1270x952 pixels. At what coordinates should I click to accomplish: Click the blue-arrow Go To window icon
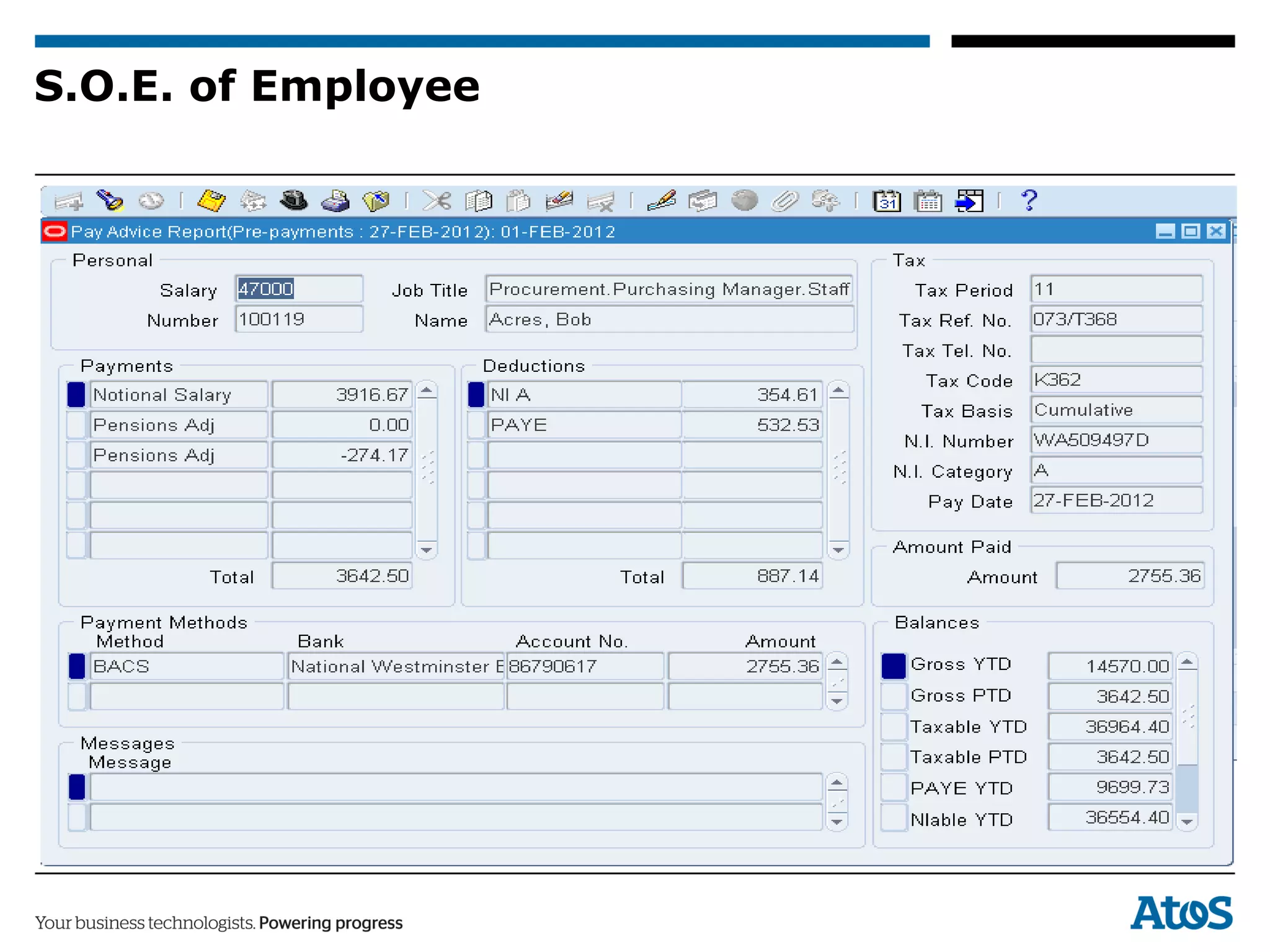pyautogui.click(x=969, y=201)
